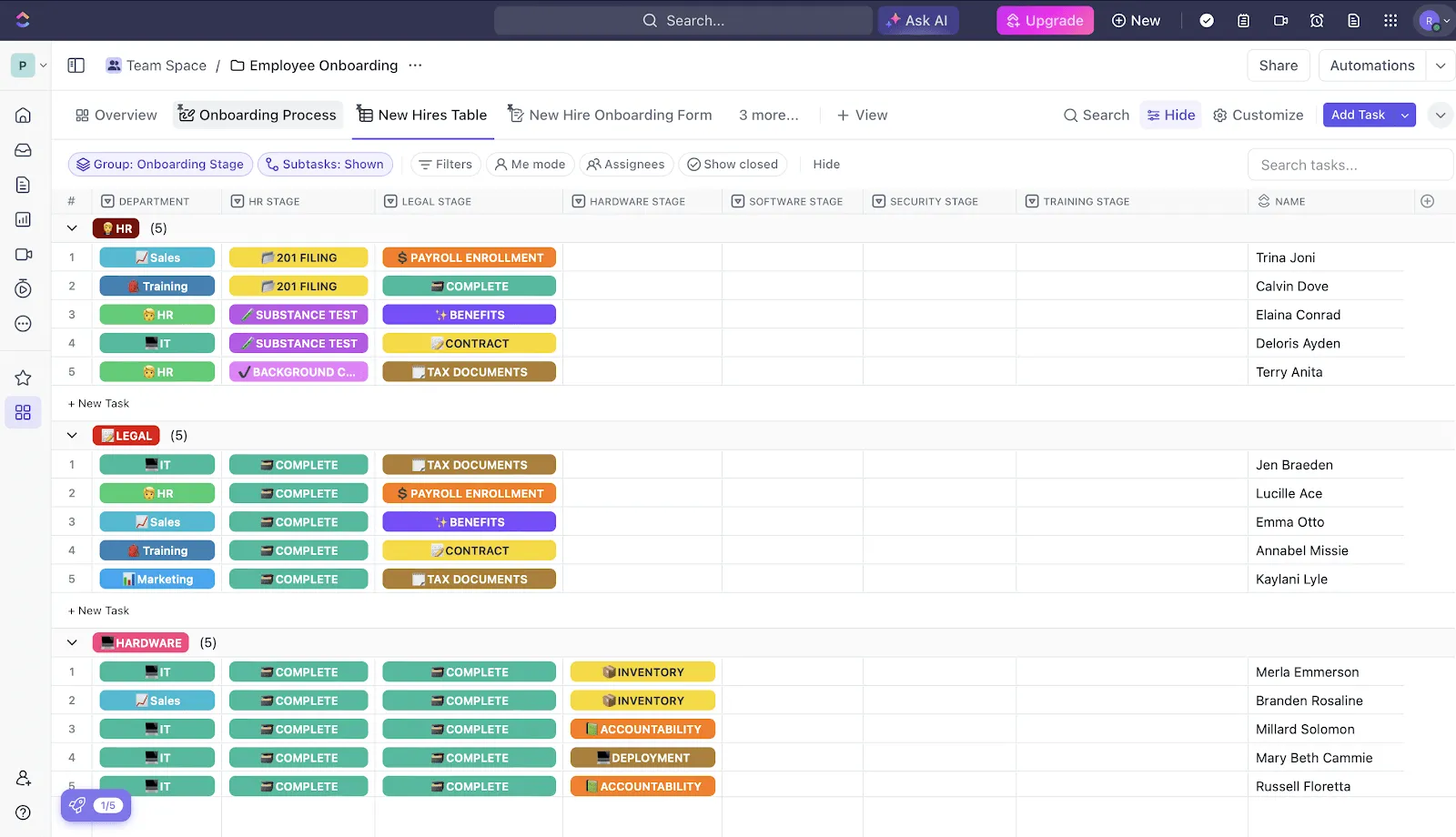Click the Share button
The width and height of the screenshot is (1456, 837).
coord(1279,66)
